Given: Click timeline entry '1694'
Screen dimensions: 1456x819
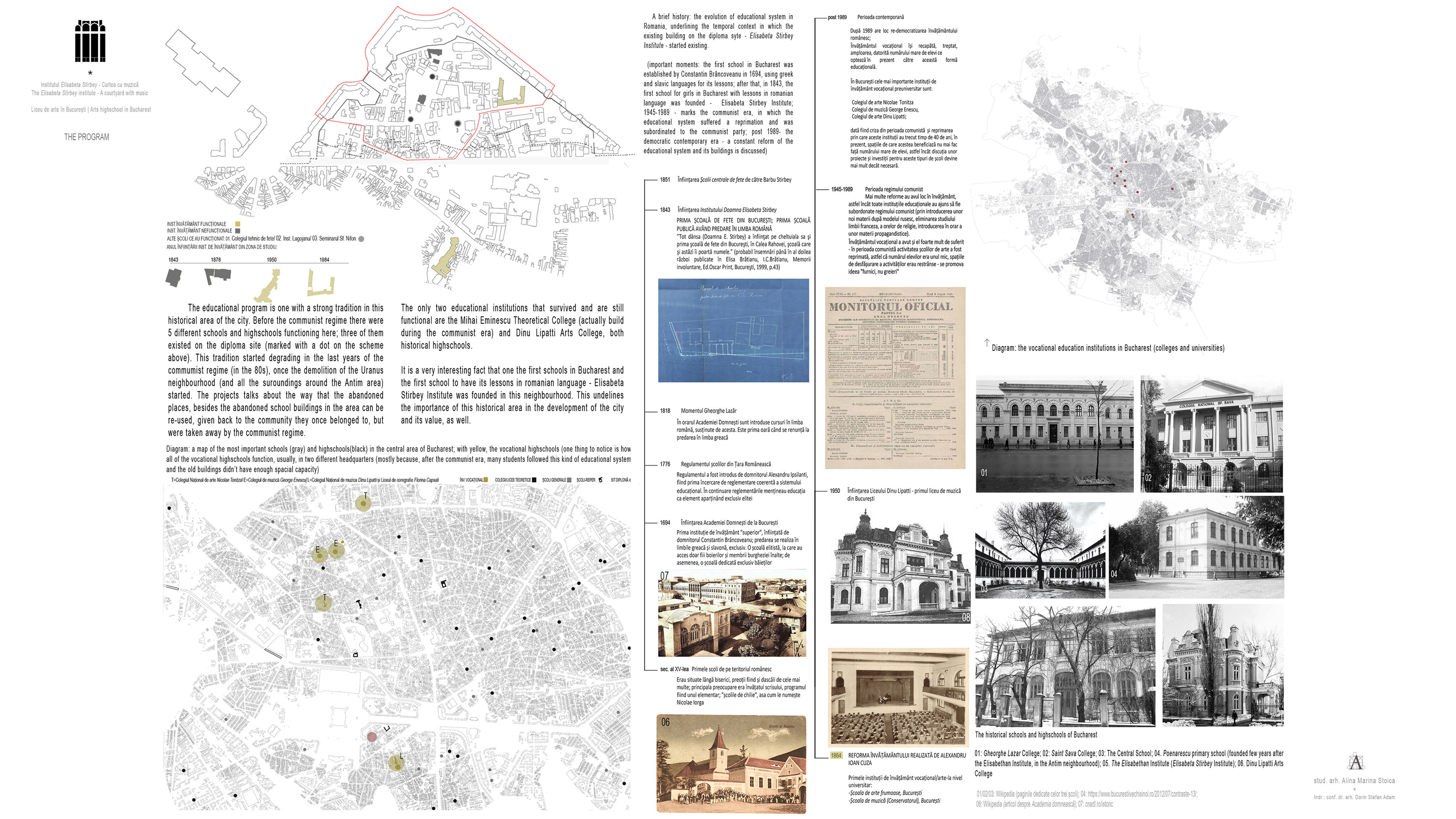Looking at the screenshot, I should tap(665, 523).
